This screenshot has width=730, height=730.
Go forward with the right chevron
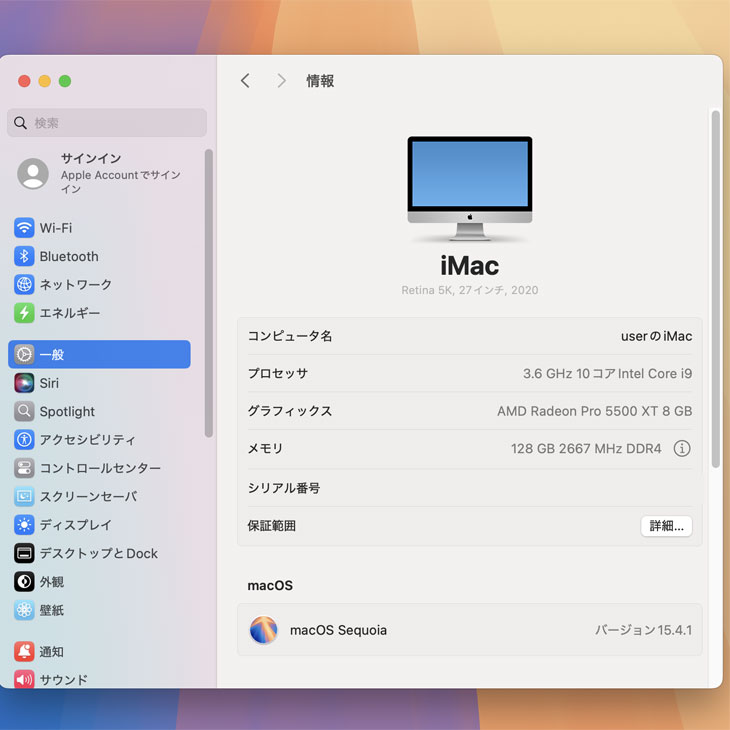point(281,81)
